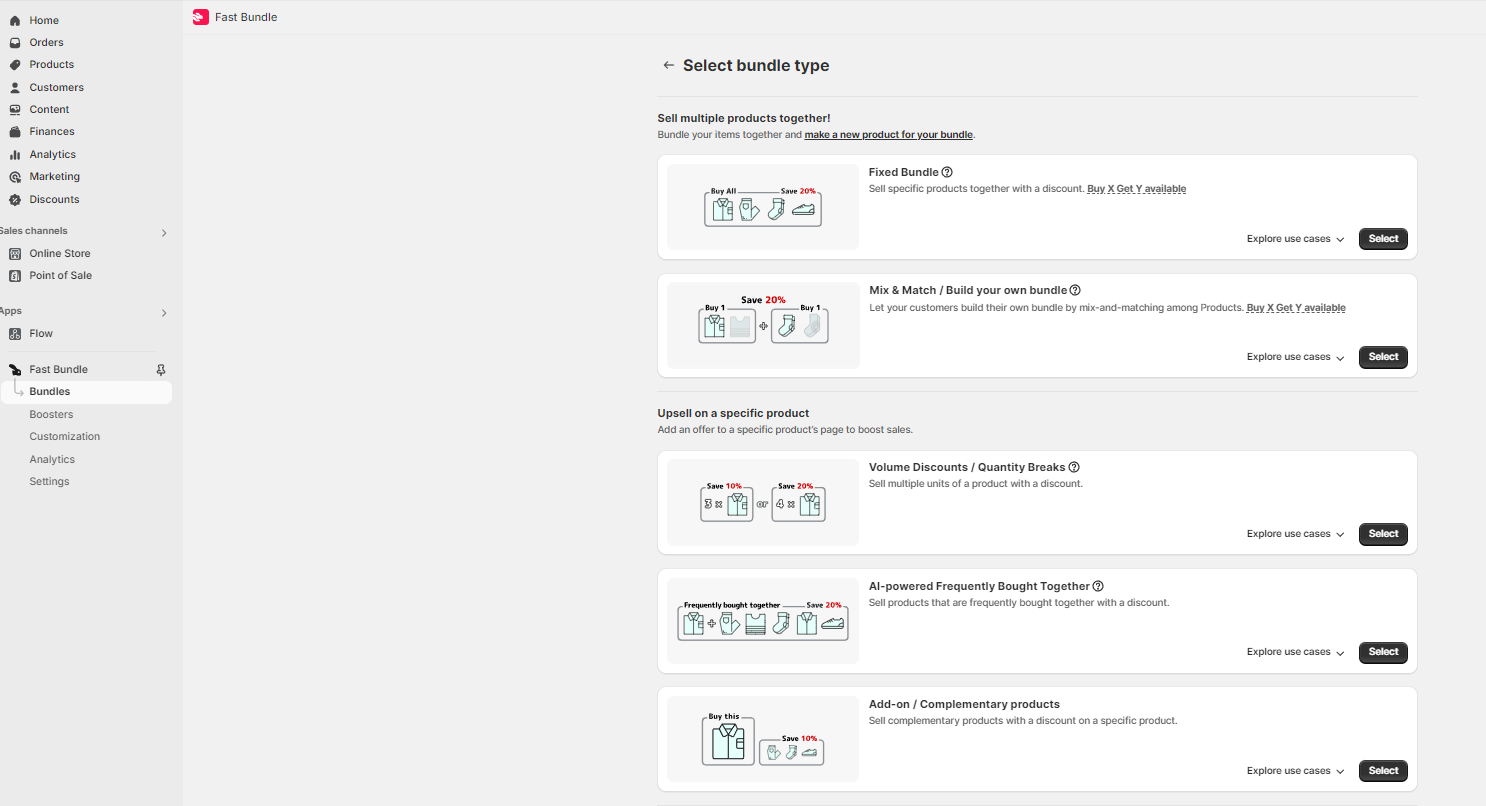Click the Fixed Bundle illustration thumbnail
1486x806 pixels.
(763, 207)
